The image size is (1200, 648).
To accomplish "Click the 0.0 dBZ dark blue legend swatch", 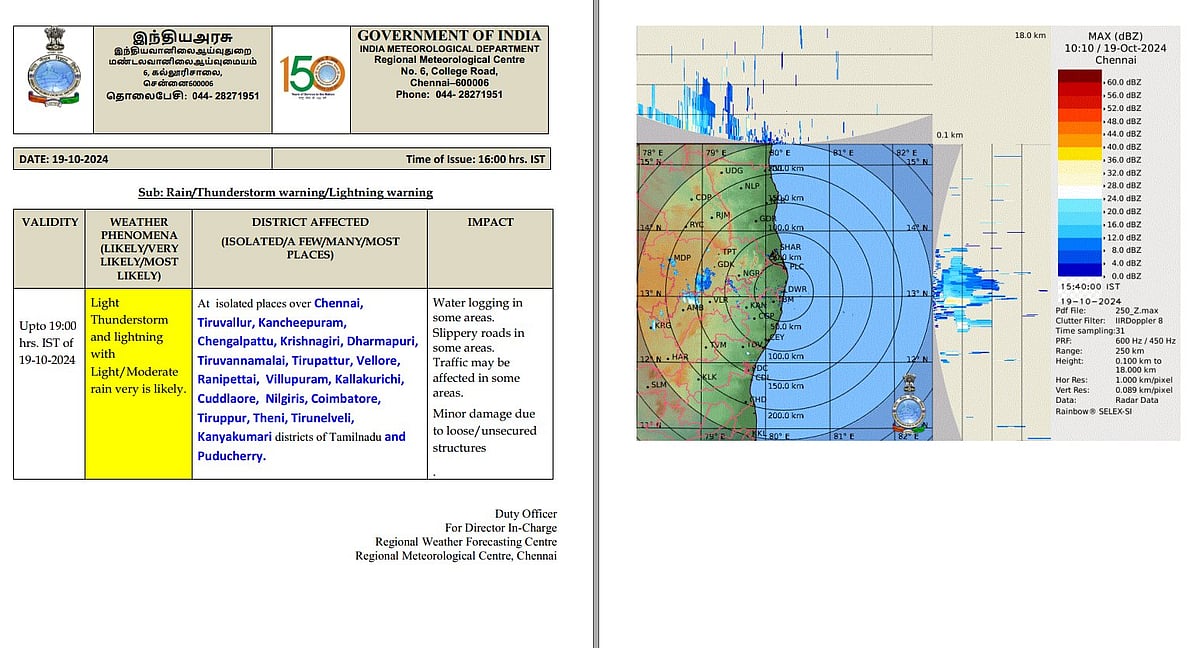I will (1079, 269).
